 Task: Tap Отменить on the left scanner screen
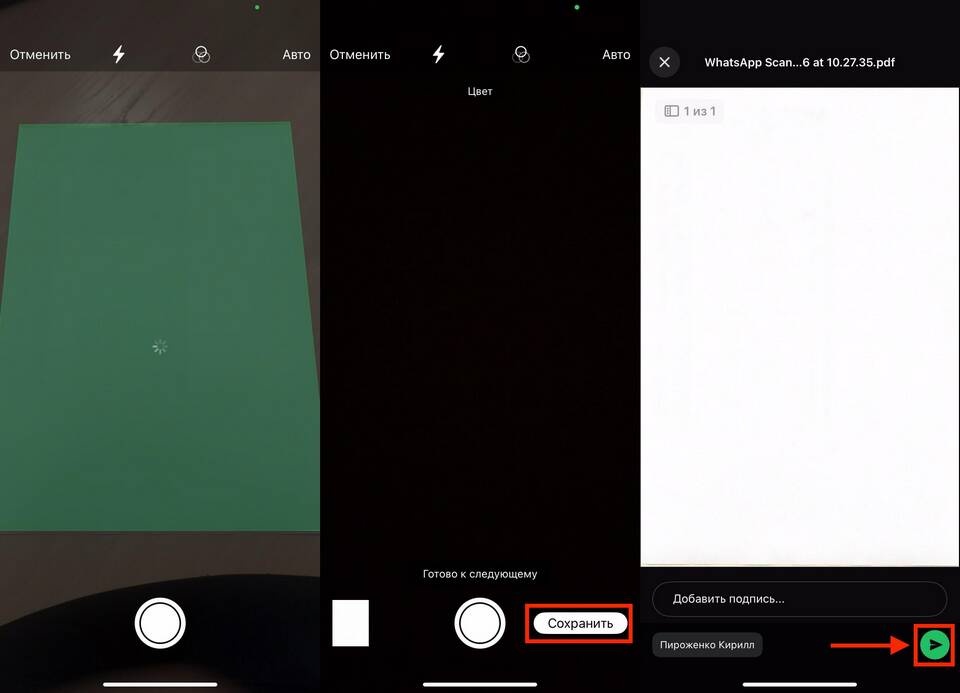(40, 54)
